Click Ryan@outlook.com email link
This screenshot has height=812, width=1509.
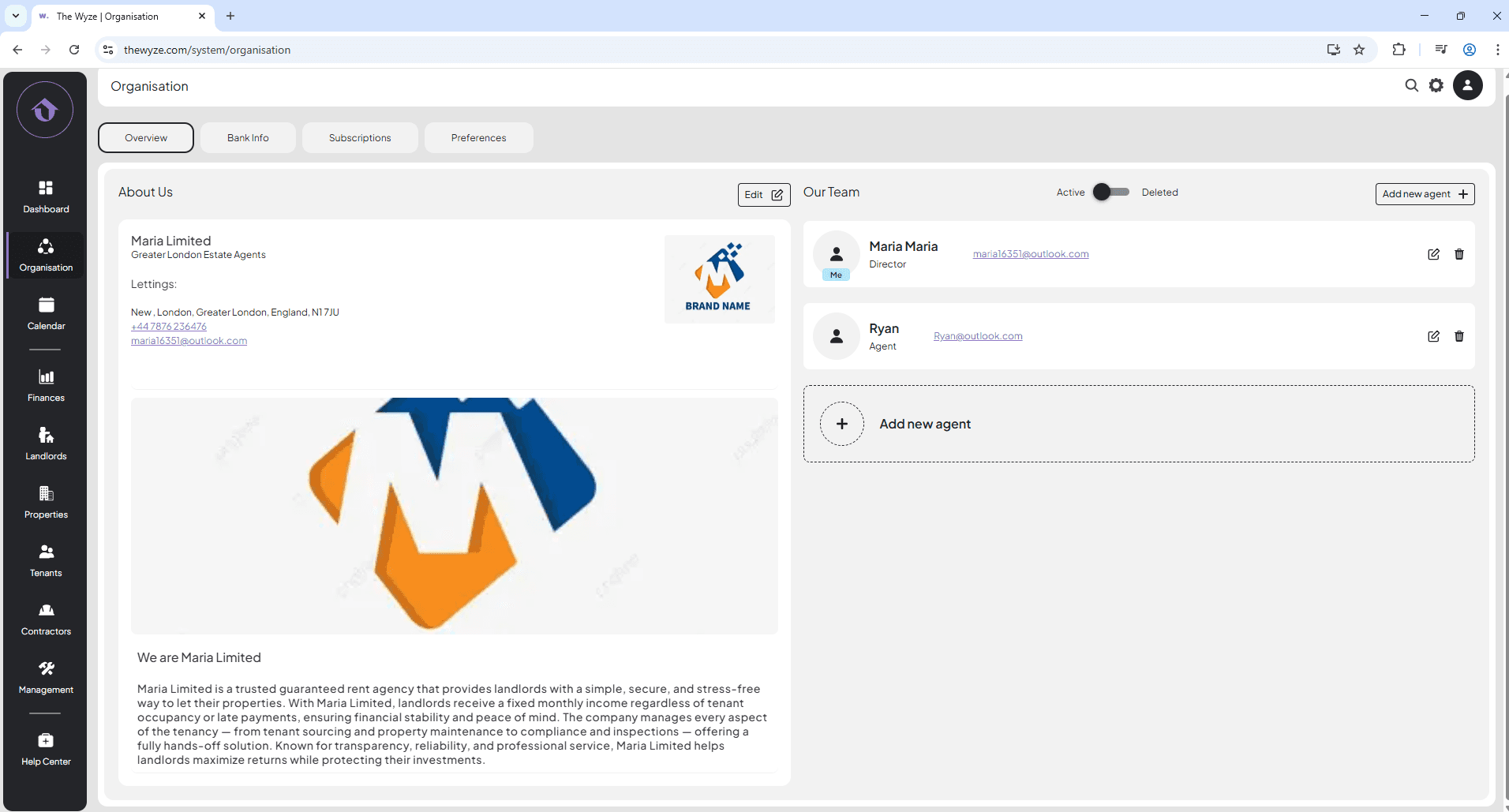click(978, 336)
